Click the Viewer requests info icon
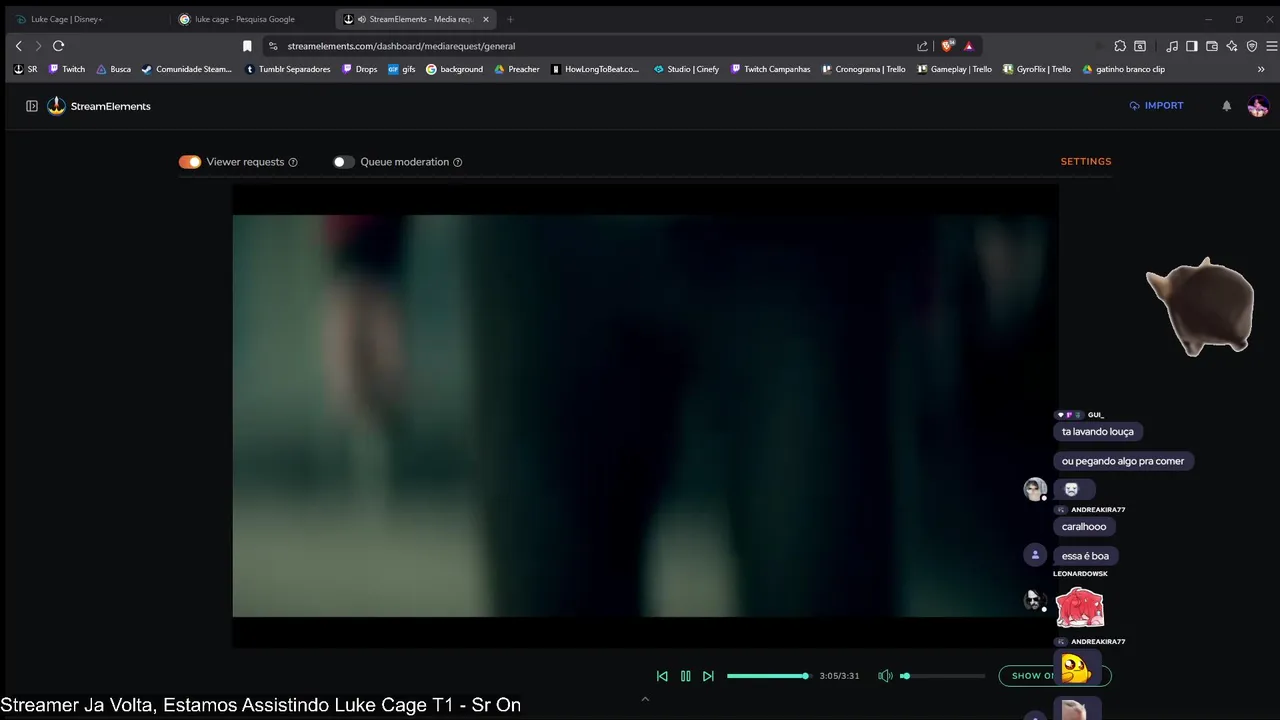The width and height of the screenshot is (1280, 720). (293, 162)
